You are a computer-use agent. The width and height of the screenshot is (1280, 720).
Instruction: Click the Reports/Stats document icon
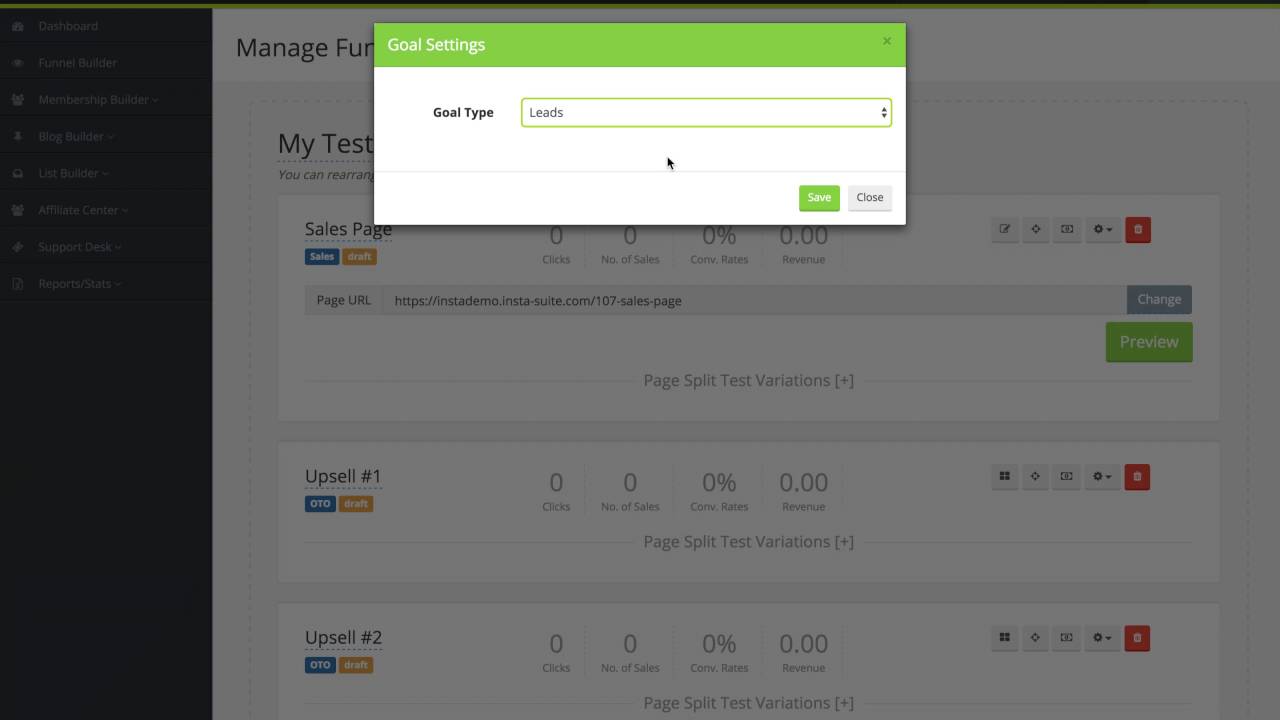pos(18,284)
